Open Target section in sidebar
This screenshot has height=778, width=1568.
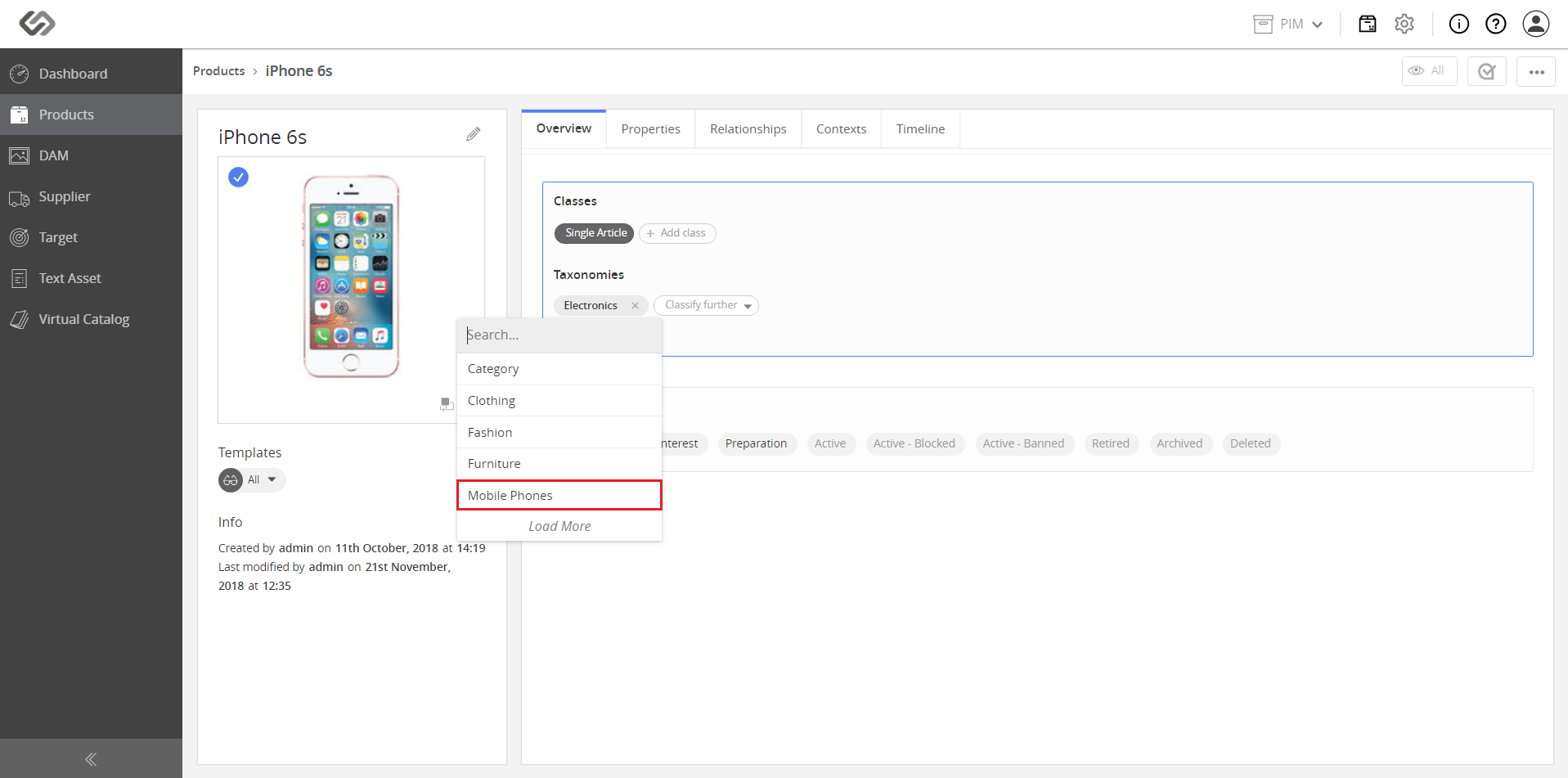pos(91,237)
